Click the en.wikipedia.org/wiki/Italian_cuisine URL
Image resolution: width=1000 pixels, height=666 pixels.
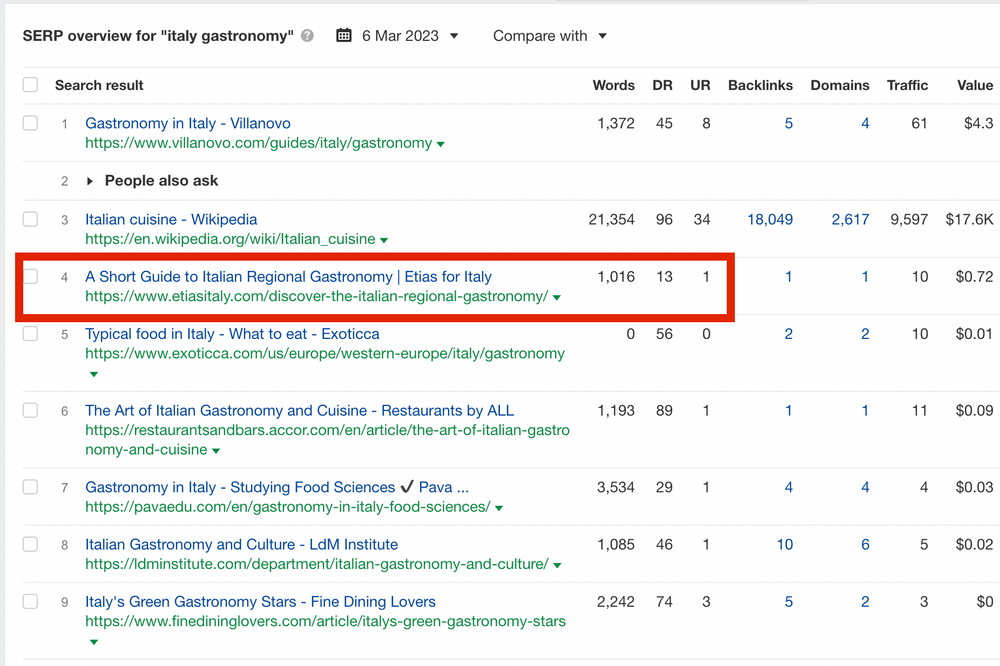[x=230, y=239]
